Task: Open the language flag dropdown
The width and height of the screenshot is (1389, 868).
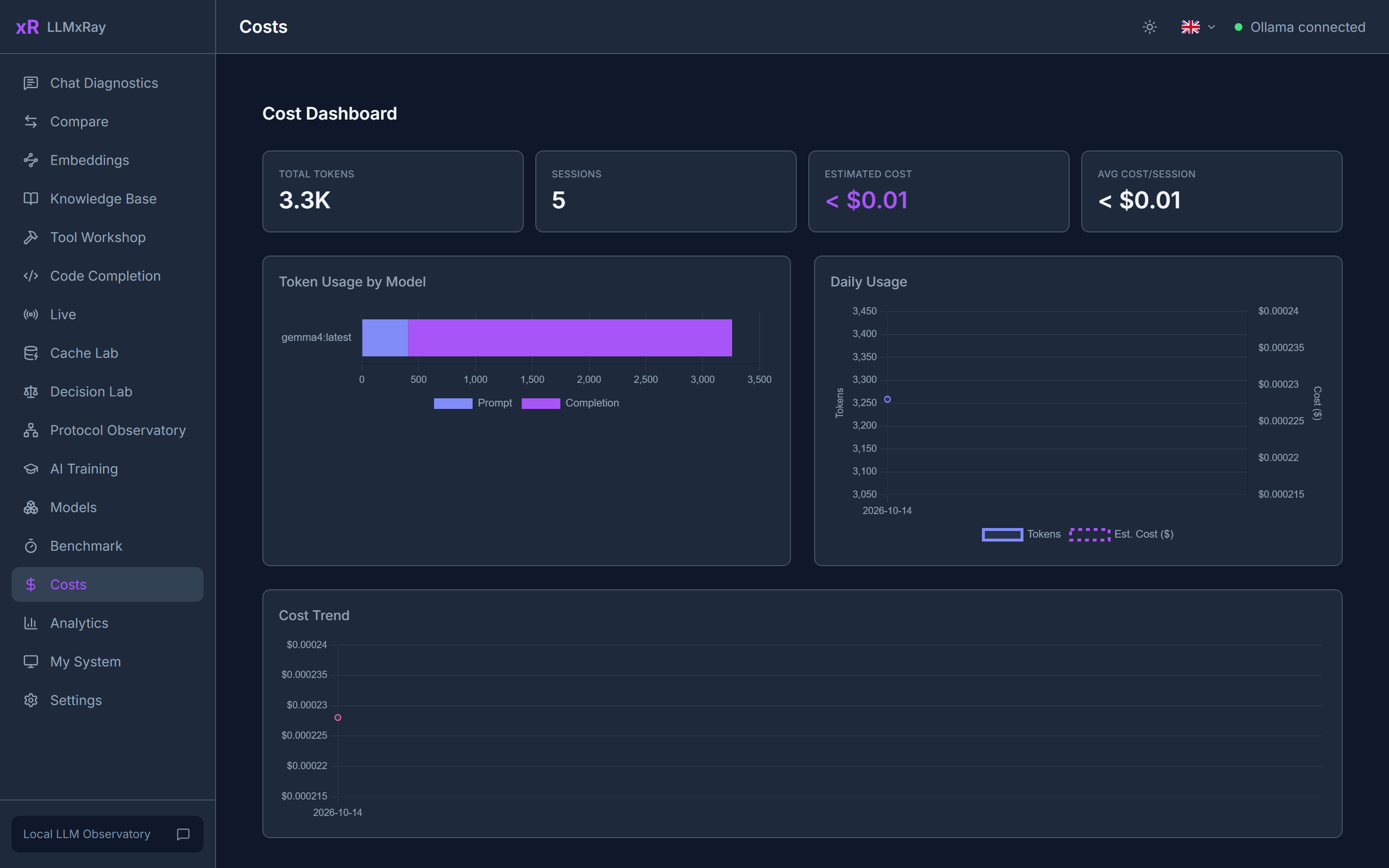Action: point(1198,27)
